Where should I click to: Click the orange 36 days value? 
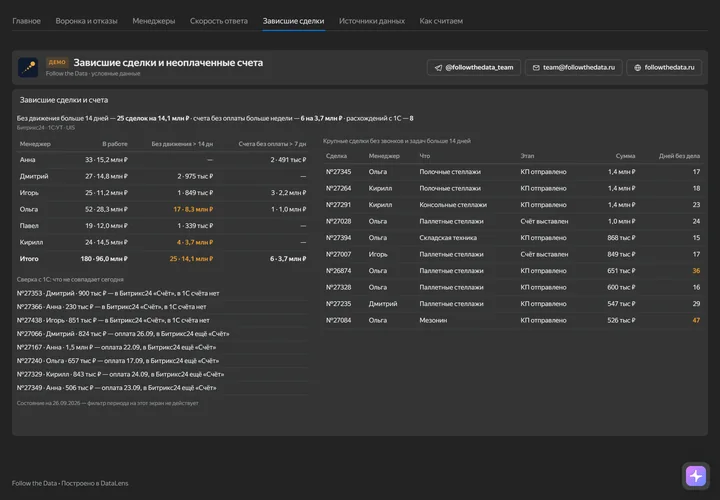click(x=696, y=271)
